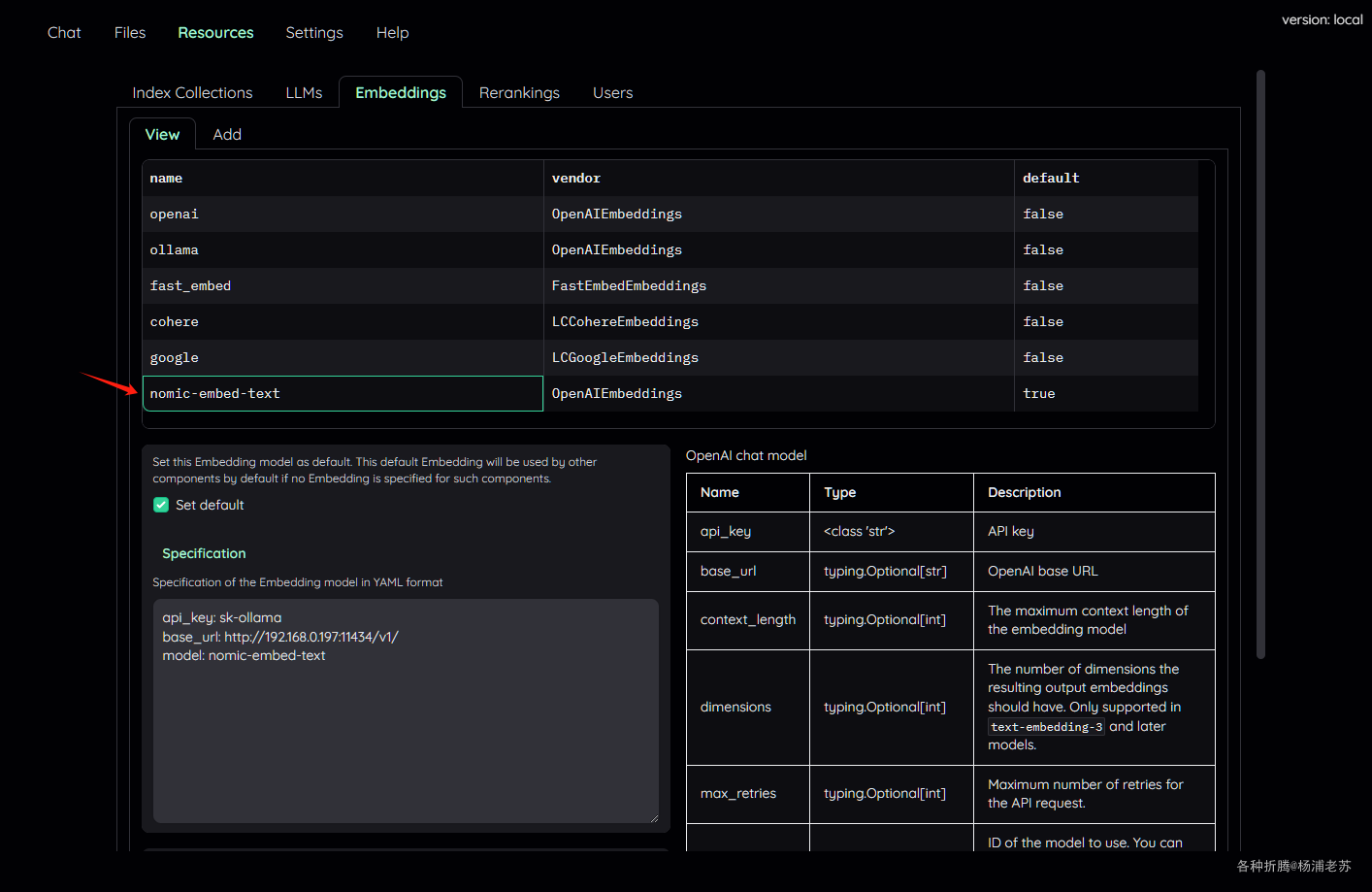Image resolution: width=1372 pixels, height=892 pixels.
Task: Click the FastEmbedEmbeddings vendor cell
Action: 779,286
